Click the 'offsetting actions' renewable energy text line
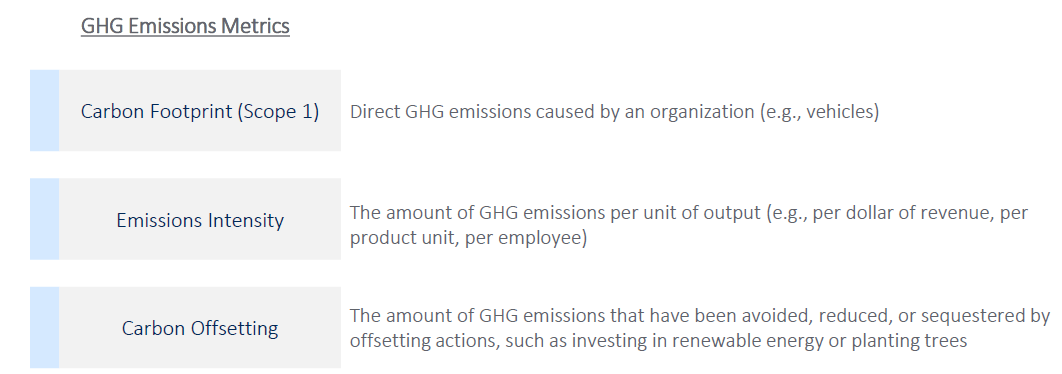 pyautogui.click(x=658, y=340)
